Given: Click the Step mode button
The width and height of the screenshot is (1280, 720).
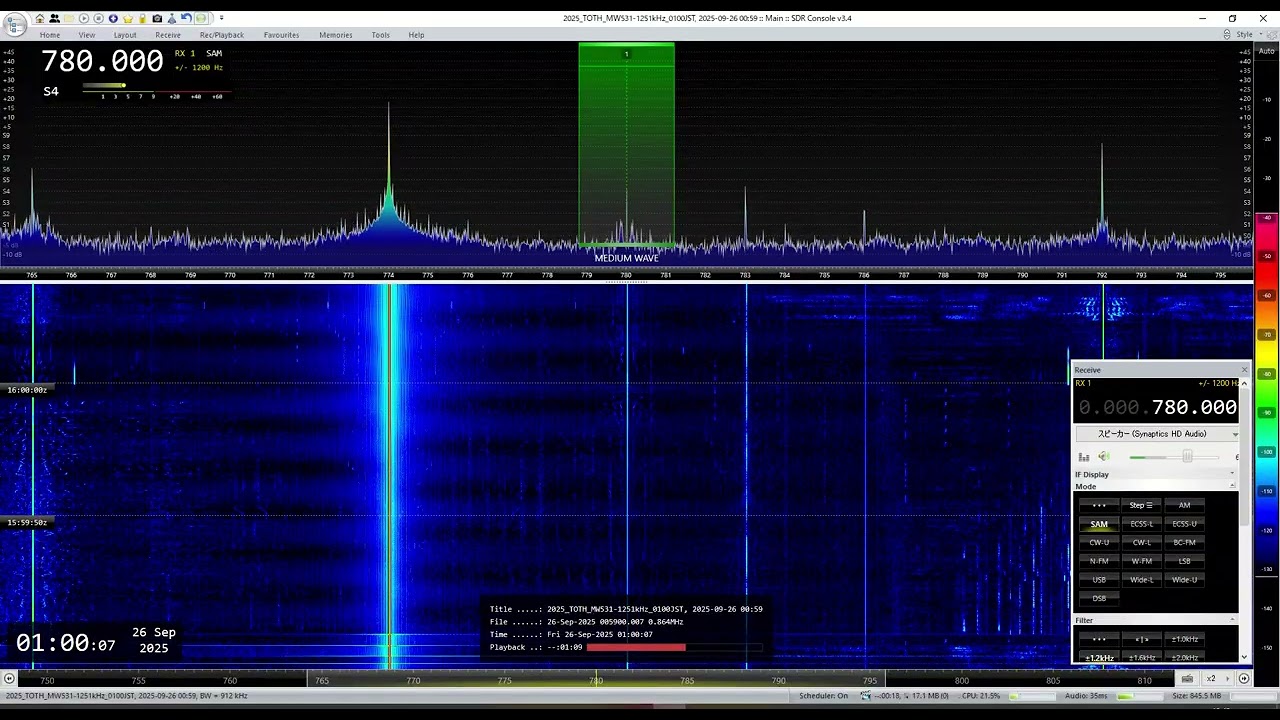Looking at the screenshot, I should 1141,505.
